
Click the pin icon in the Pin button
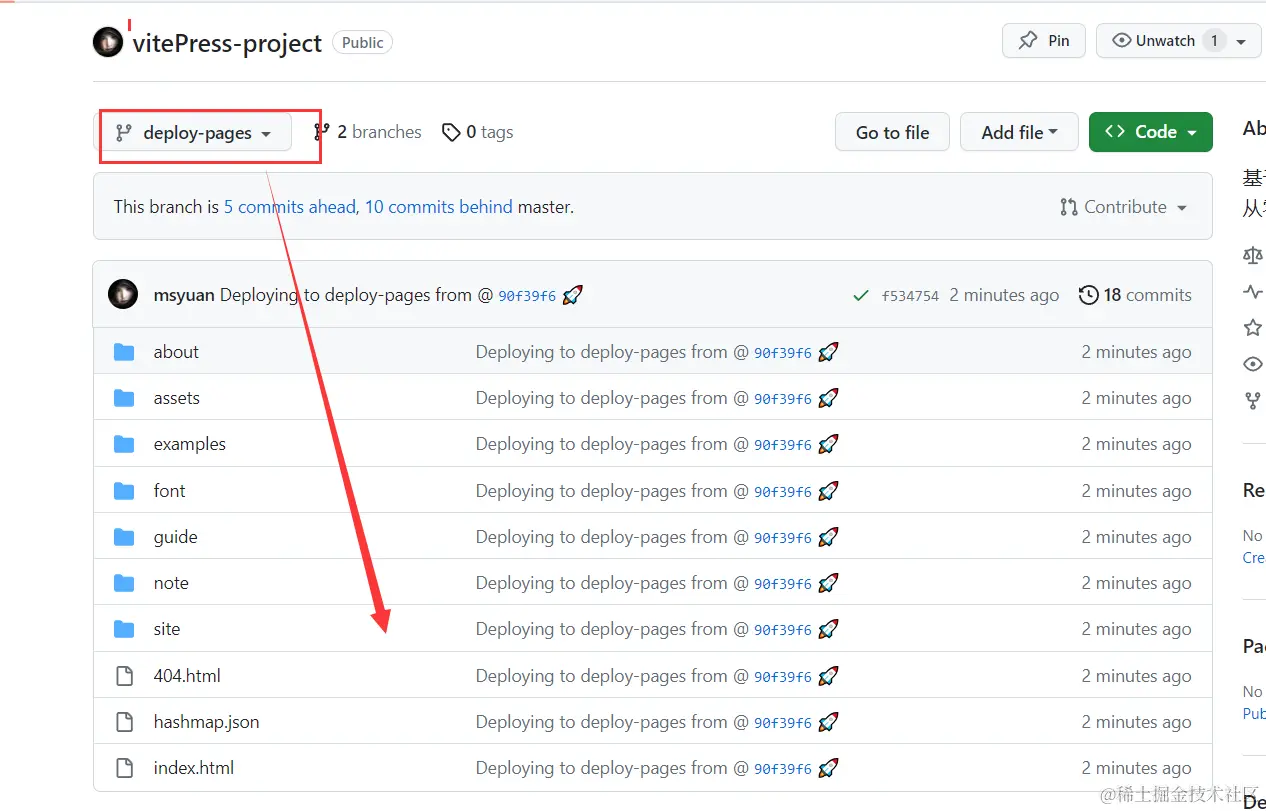1028,41
